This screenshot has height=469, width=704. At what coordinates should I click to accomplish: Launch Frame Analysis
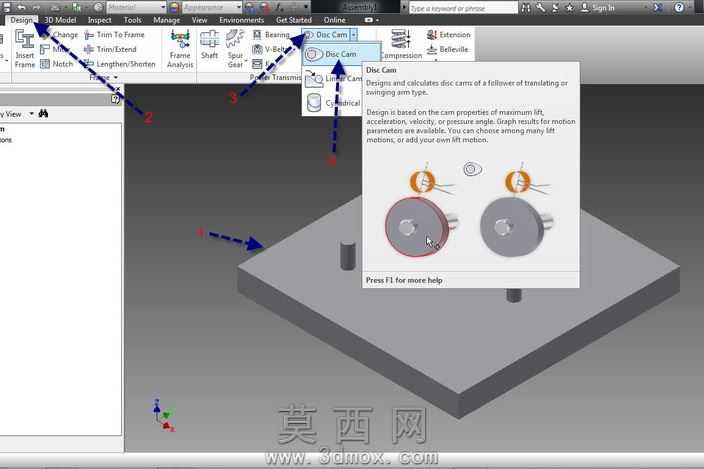point(180,48)
